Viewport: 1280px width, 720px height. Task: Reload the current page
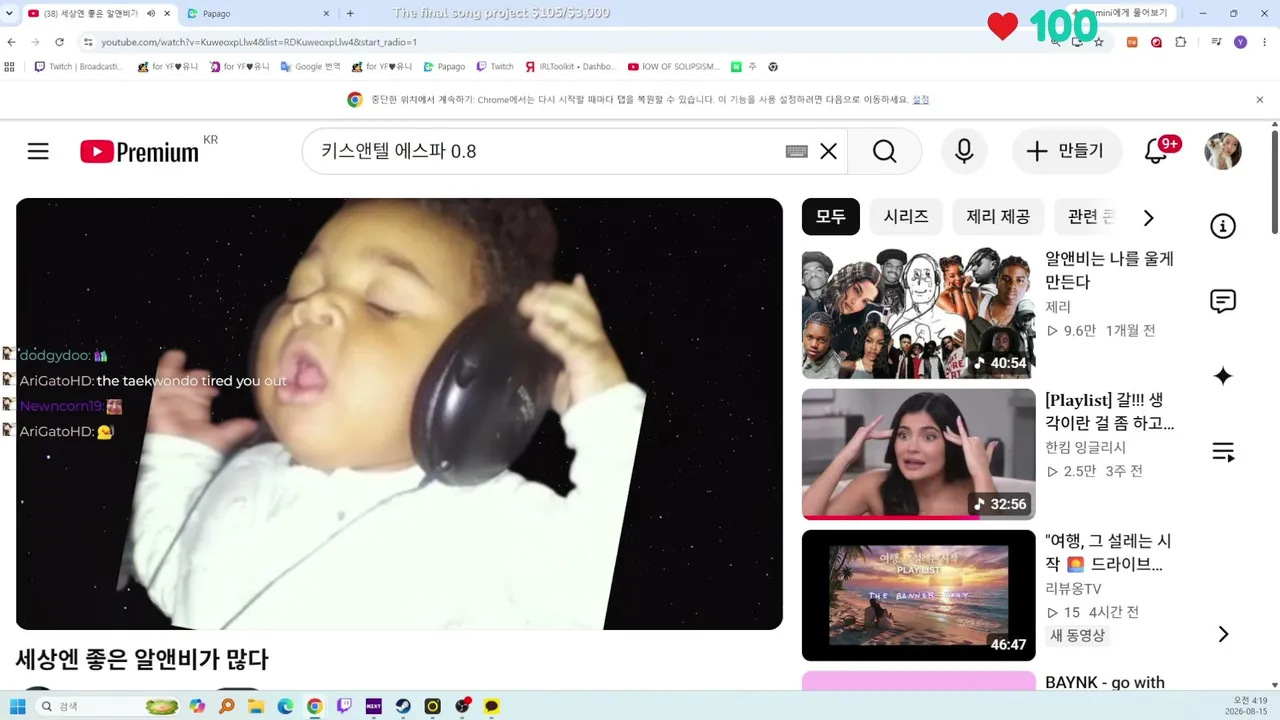point(59,42)
